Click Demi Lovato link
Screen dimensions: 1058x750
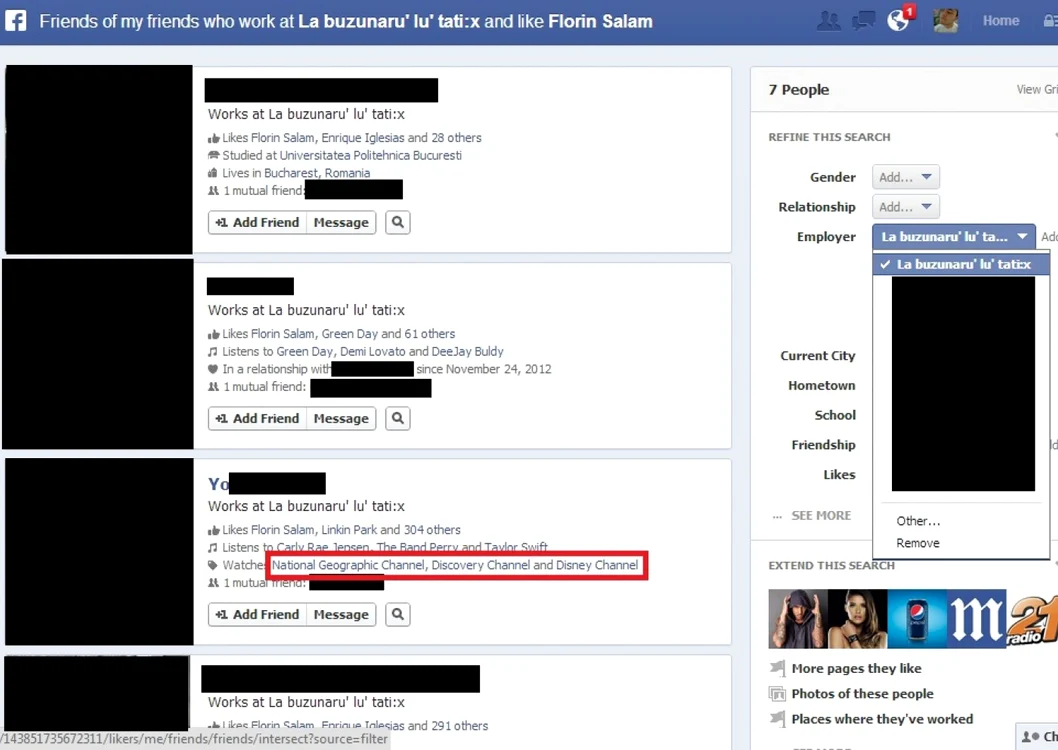(372, 351)
